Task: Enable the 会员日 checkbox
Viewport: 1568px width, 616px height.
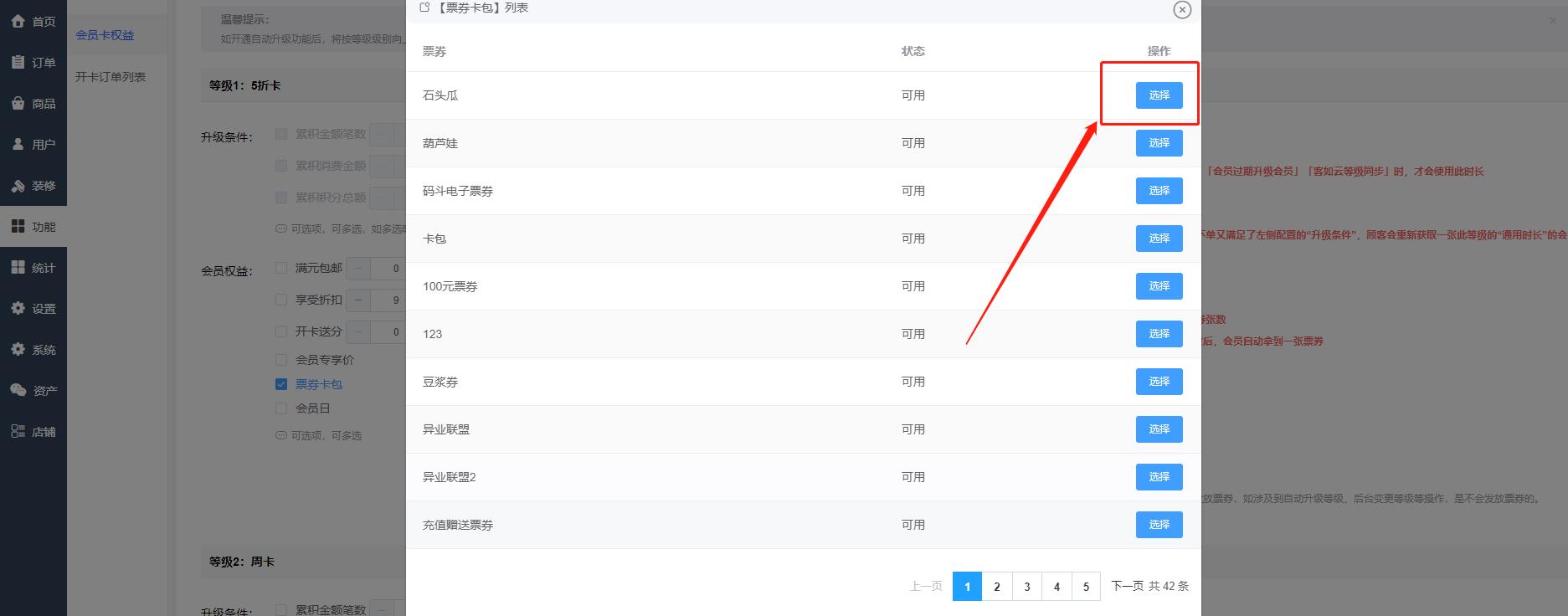Action: 281,408
